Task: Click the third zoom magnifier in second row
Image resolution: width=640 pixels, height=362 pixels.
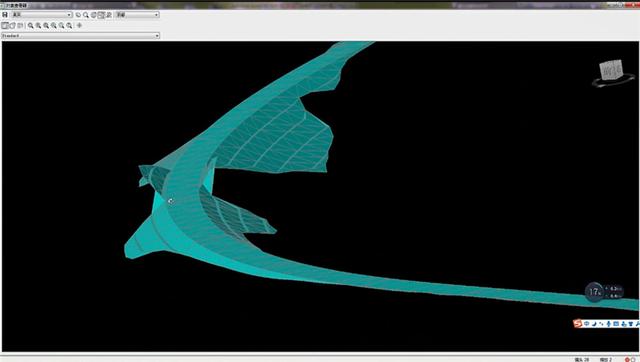Action: tap(46, 25)
